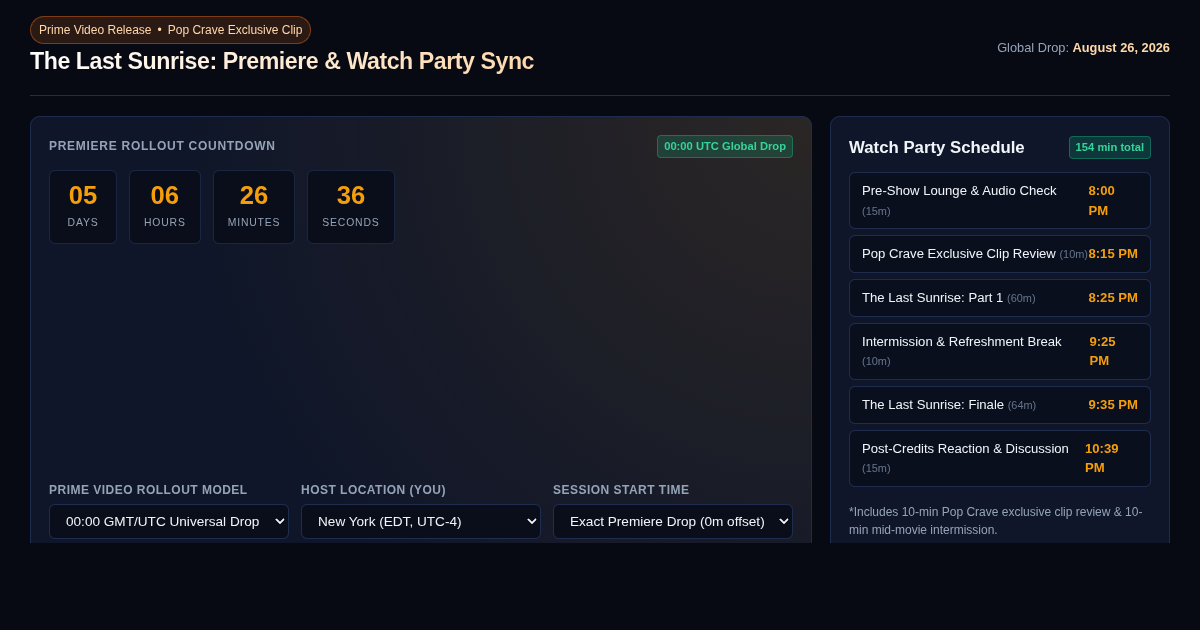This screenshot has width=1200, height=630.
Task: Select The Last Sunrise: Part 1 row
Action: pos(1000,298)
